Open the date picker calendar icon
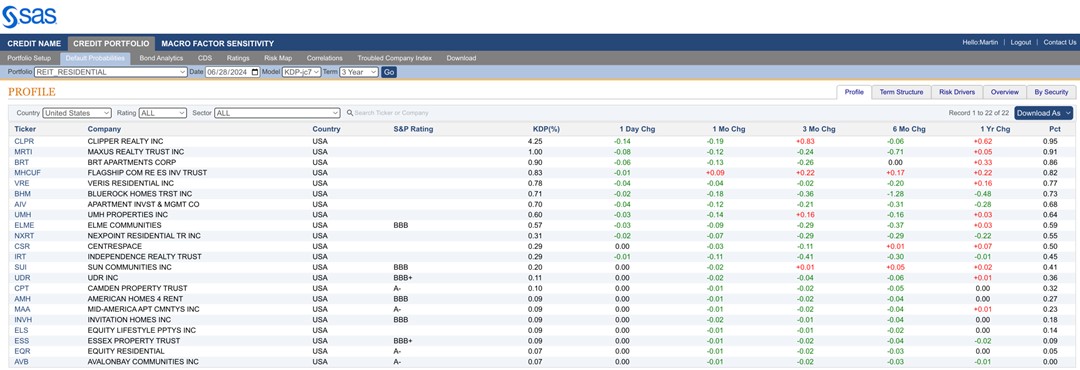Screen dimensions: 1080x370 point(256,72)
